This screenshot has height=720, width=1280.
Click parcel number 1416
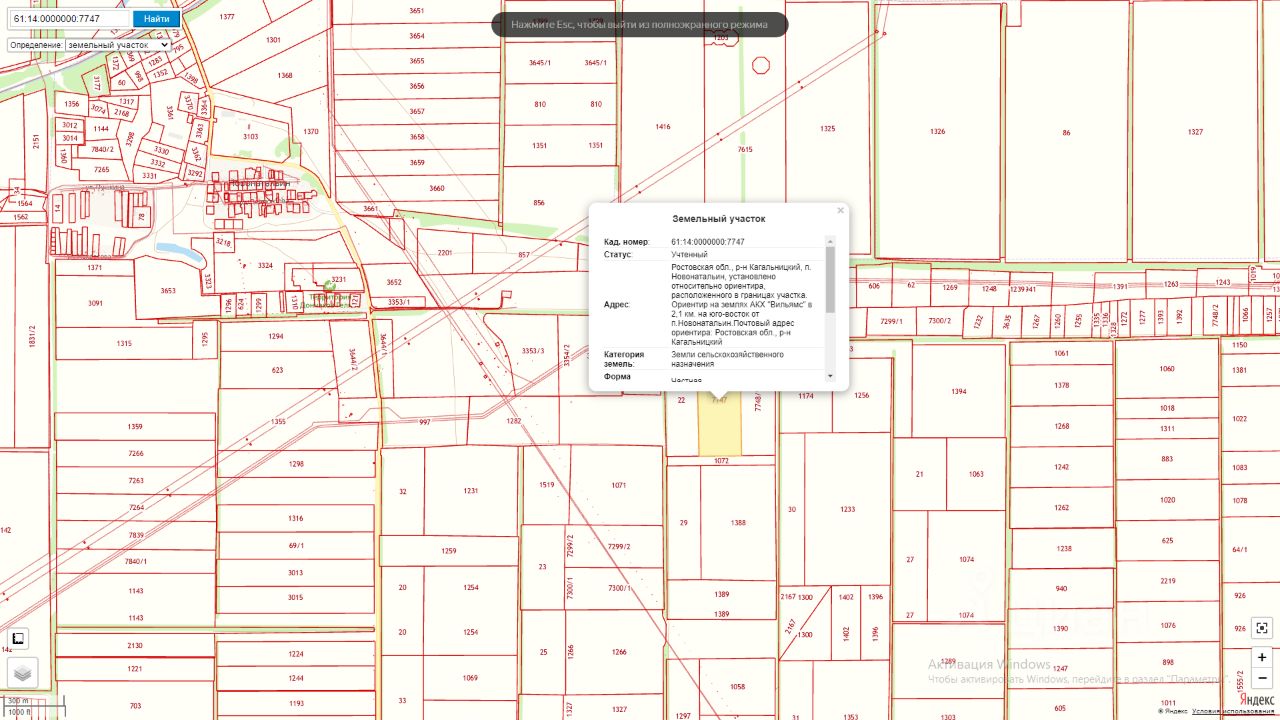point(662,127)
